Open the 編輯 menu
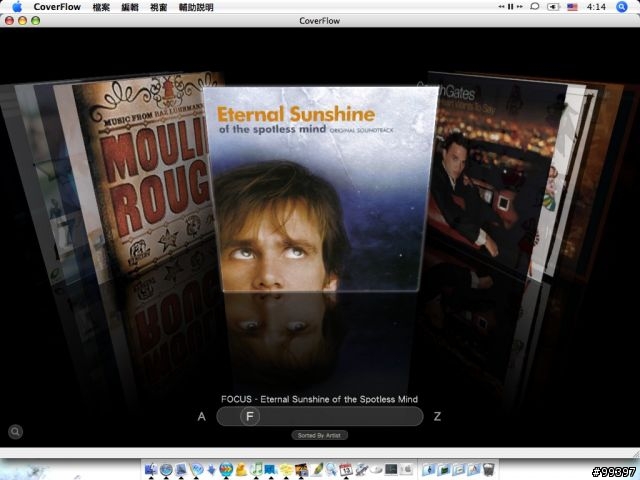The width and height of the screenshot is (640, 480). [x=130, y=7]
